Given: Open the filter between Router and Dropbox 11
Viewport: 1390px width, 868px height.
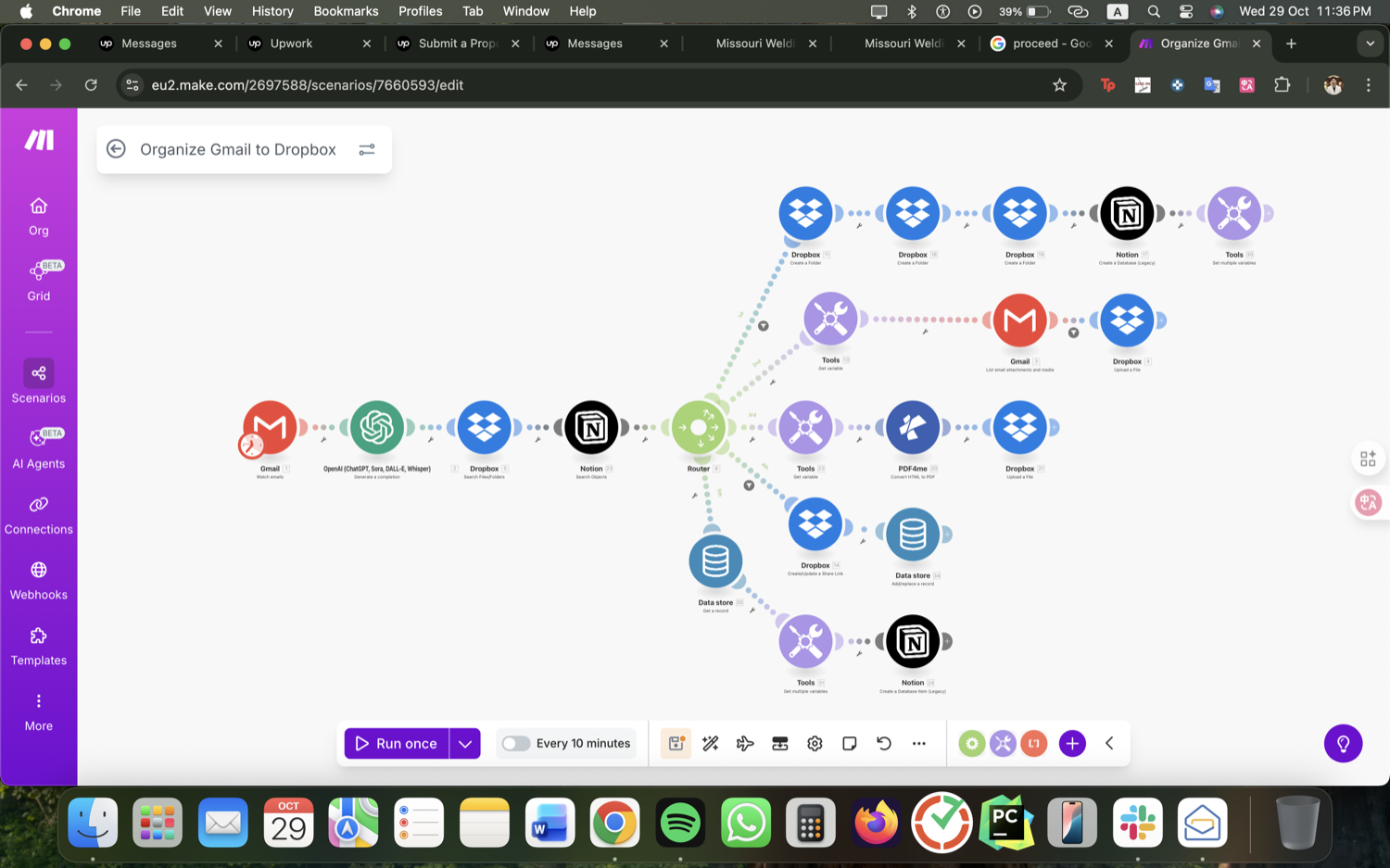Looking at the screenshot, I should [x=764, y=326].
